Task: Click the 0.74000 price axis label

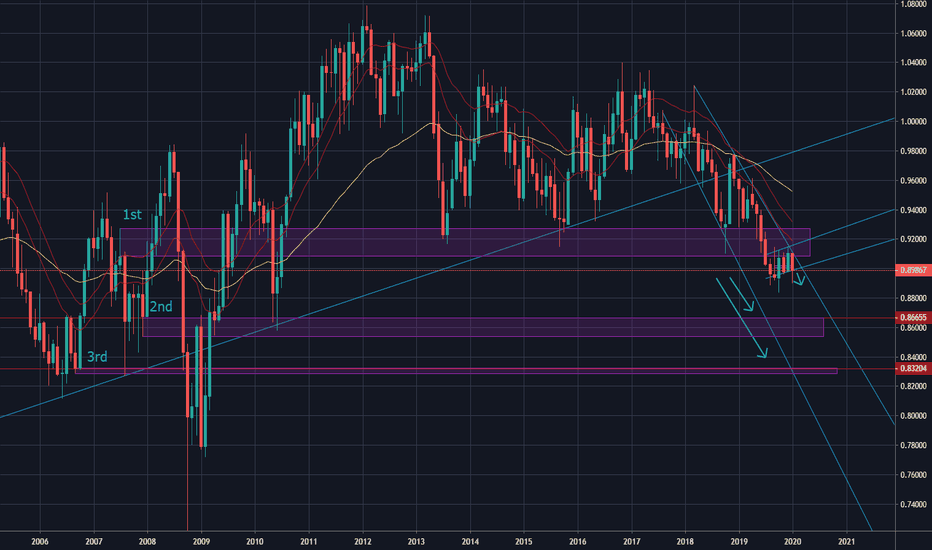Action: pyautogui.click(x=914, y=505)
